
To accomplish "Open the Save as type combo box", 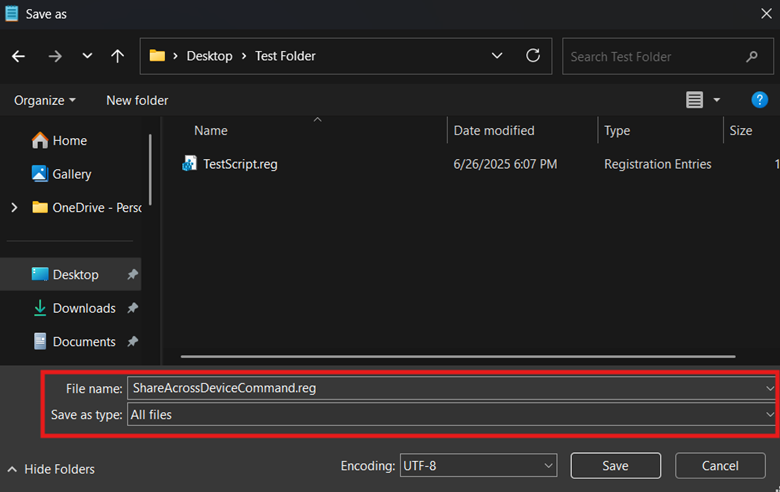I will [x=452, y=414].
